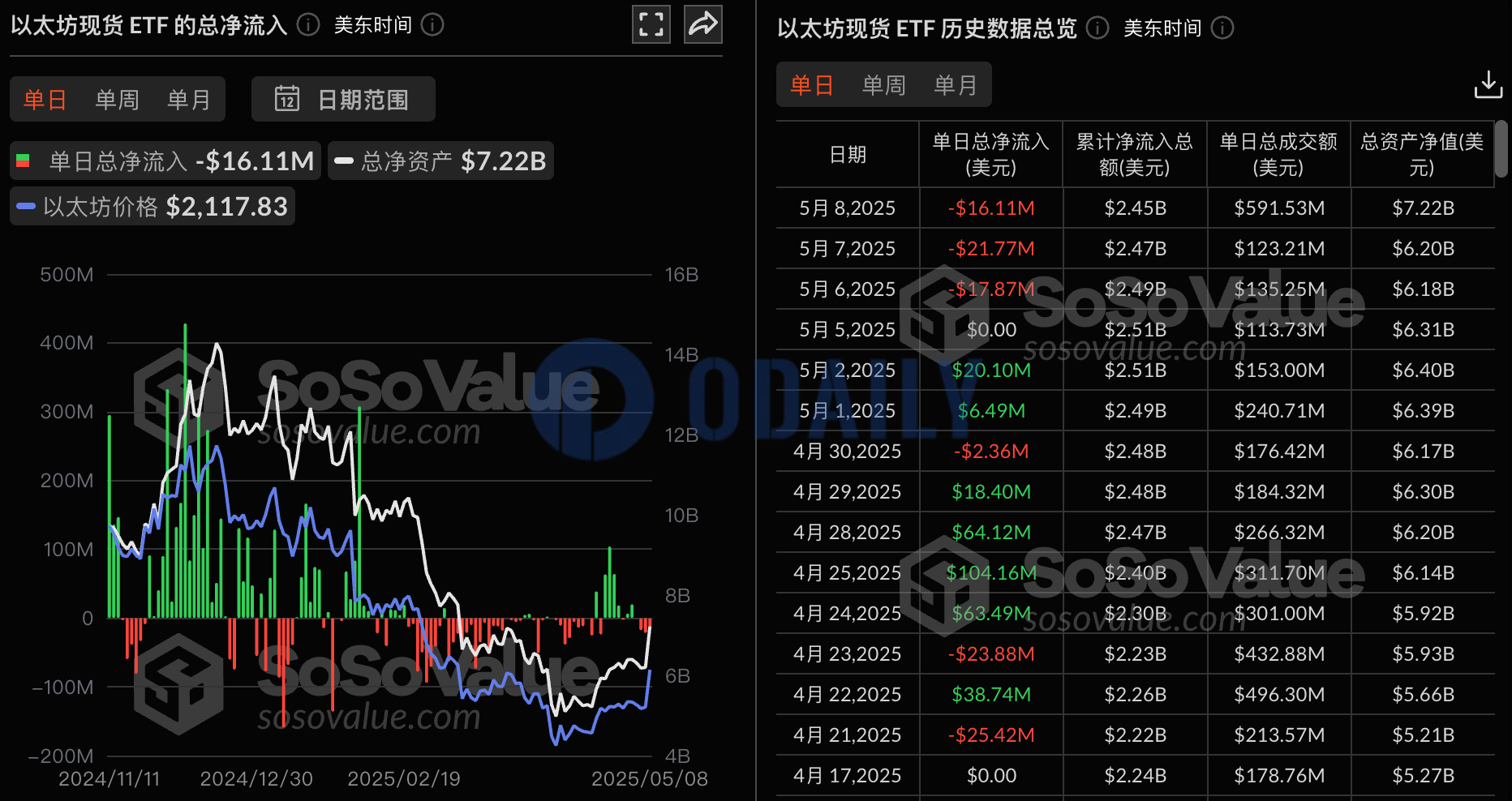
Task: Toggle 总净资产 series in chart legend
Action: pos(440,161)
